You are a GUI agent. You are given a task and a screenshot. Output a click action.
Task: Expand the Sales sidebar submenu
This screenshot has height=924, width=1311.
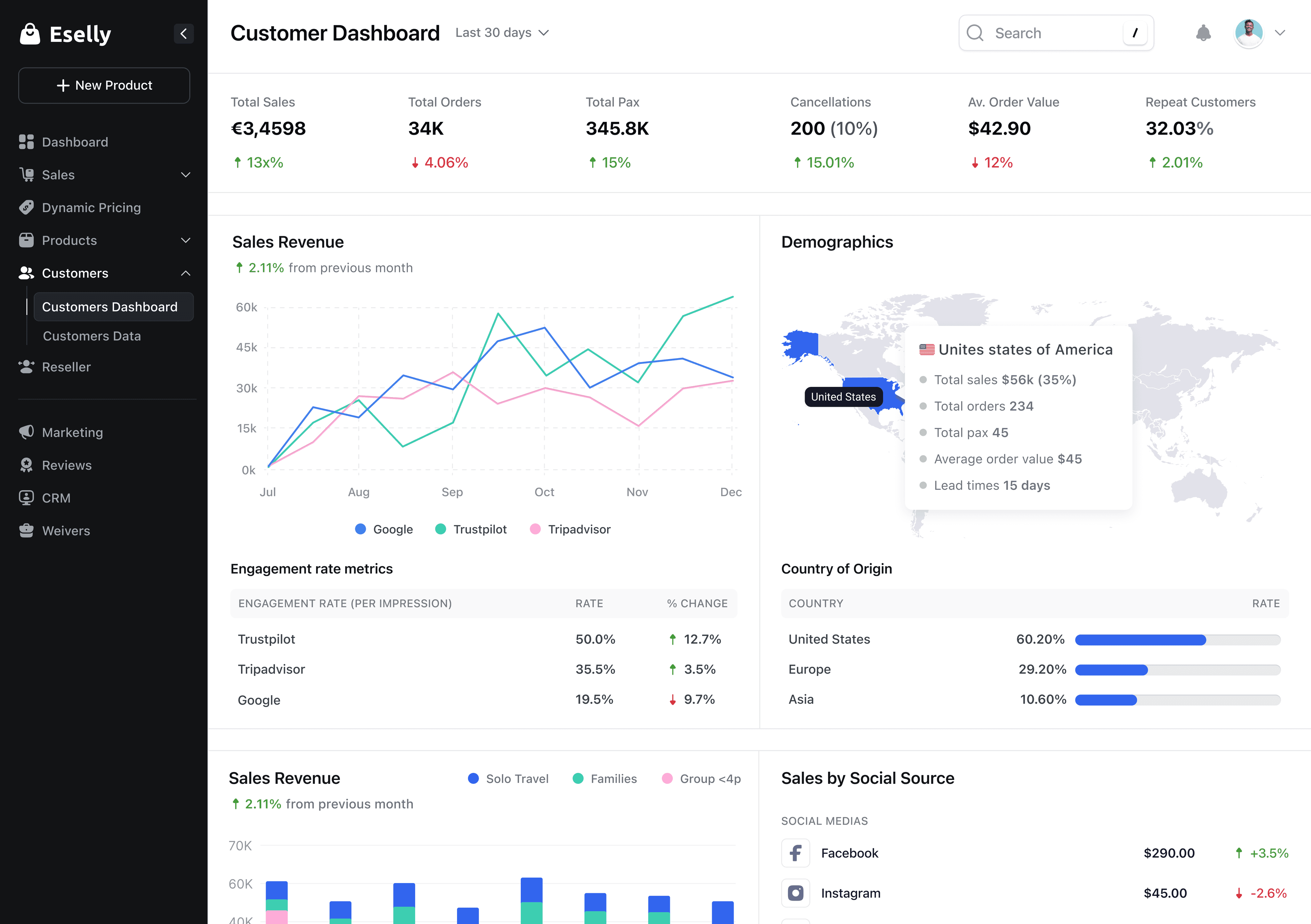[185, 175]
